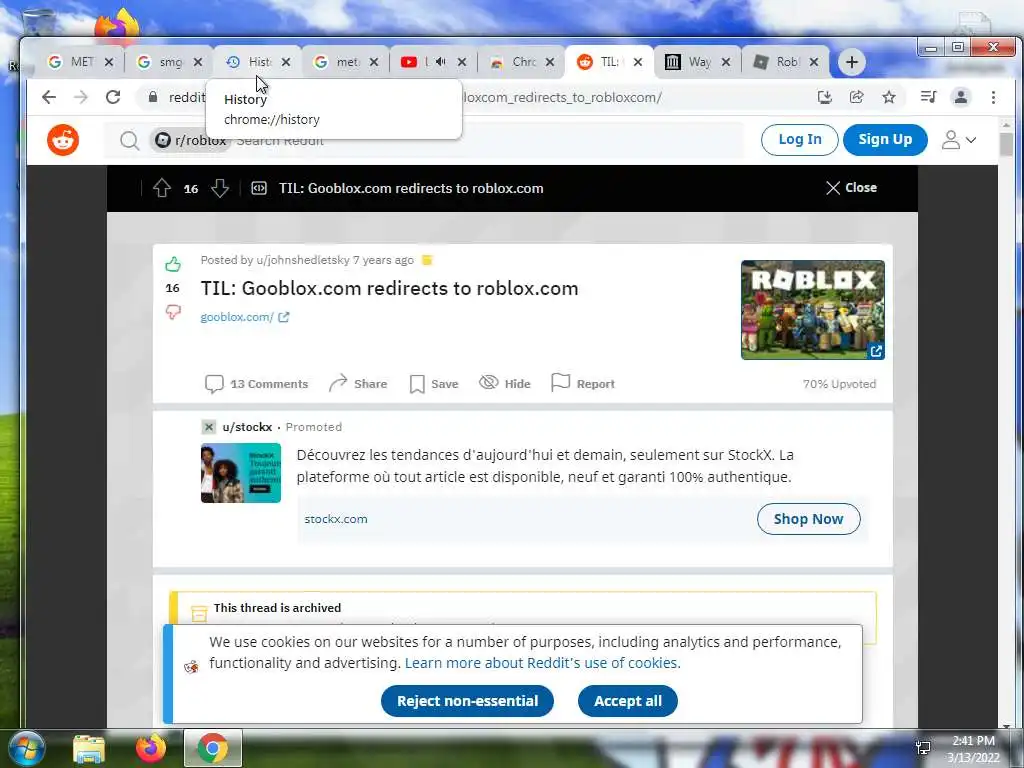Viewport: 1024px width, 768px height.
Task: Mute the YouTube tab's speaker icon
Action: (441, 61)
